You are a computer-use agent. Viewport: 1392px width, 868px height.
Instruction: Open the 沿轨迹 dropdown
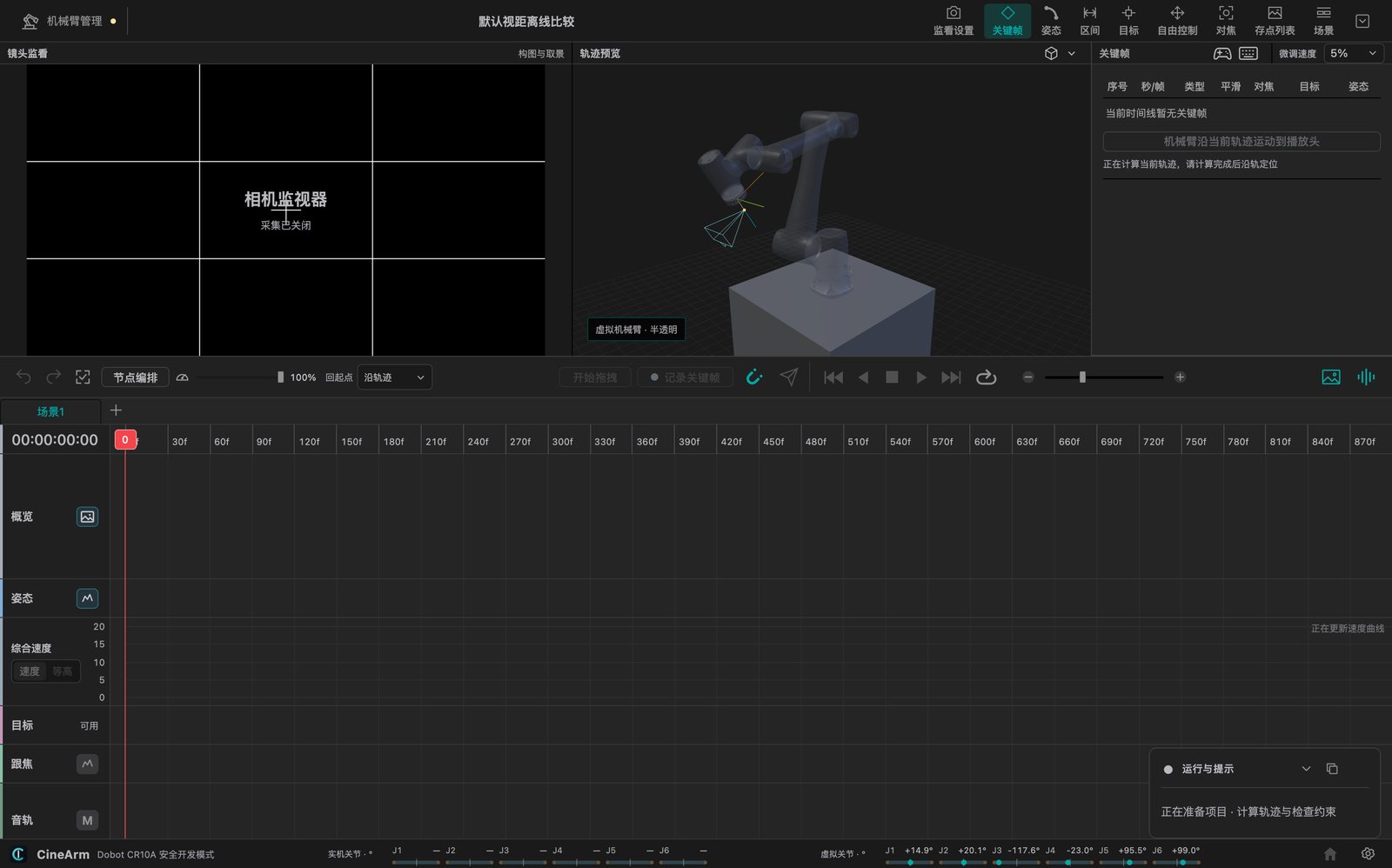click(394, 377)
